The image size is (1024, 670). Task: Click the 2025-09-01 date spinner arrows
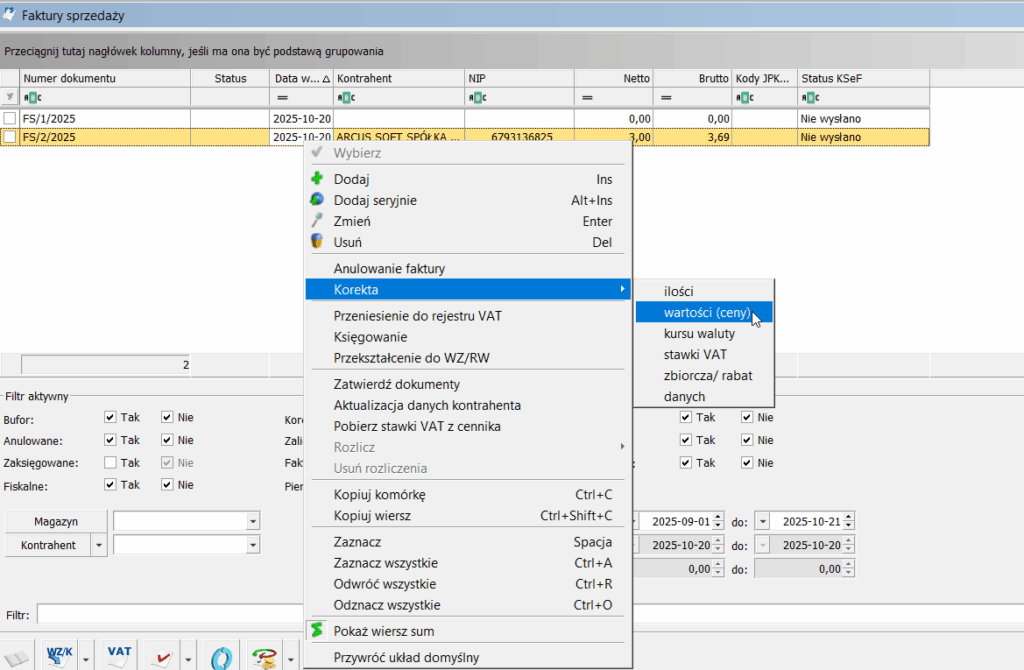[717, 521]
